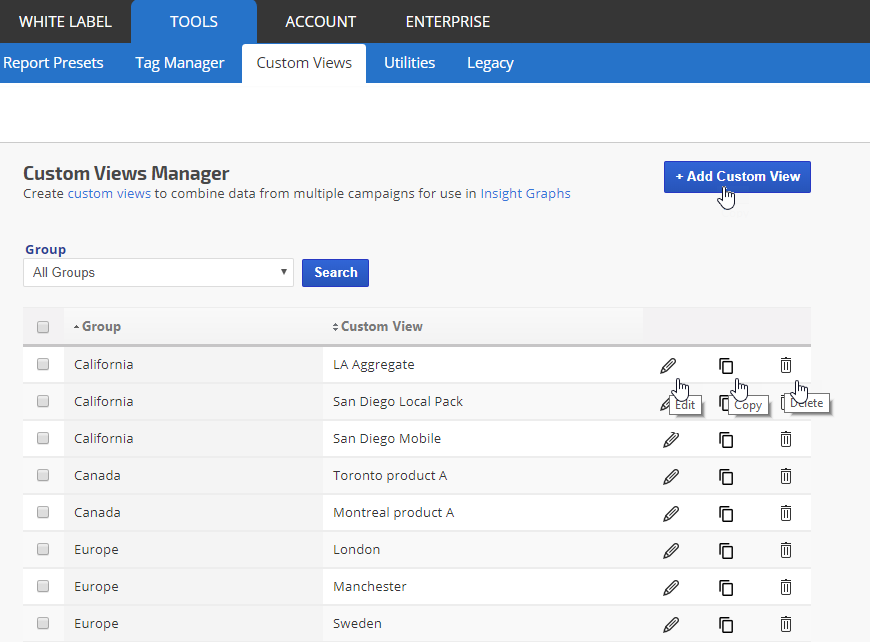Edit the San Diego Mobile view
Viewport: 870px width, 642px height.
pyautogui.click(x=671, y=439)
